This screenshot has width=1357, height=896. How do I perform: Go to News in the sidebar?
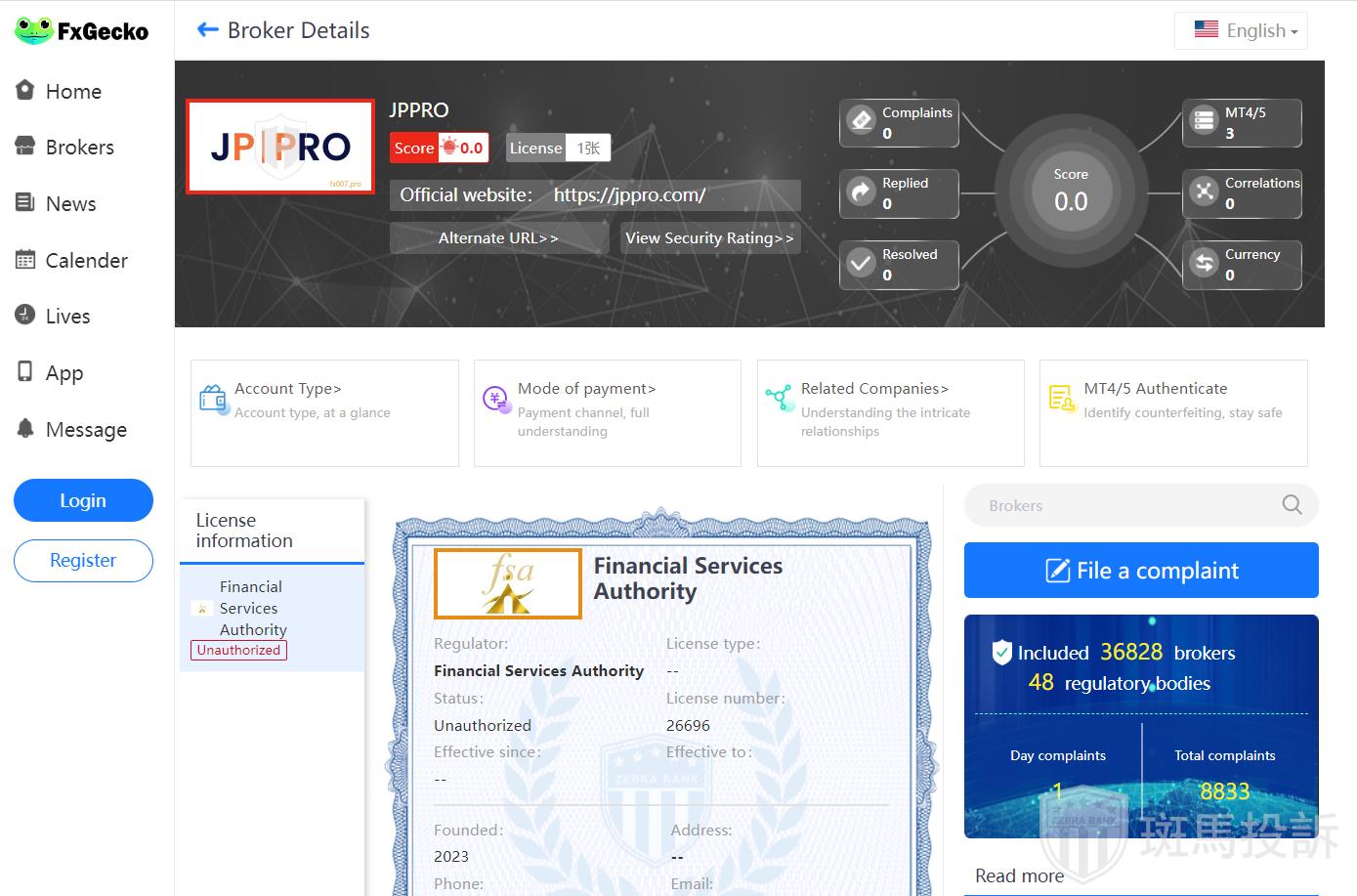point(70,204)
